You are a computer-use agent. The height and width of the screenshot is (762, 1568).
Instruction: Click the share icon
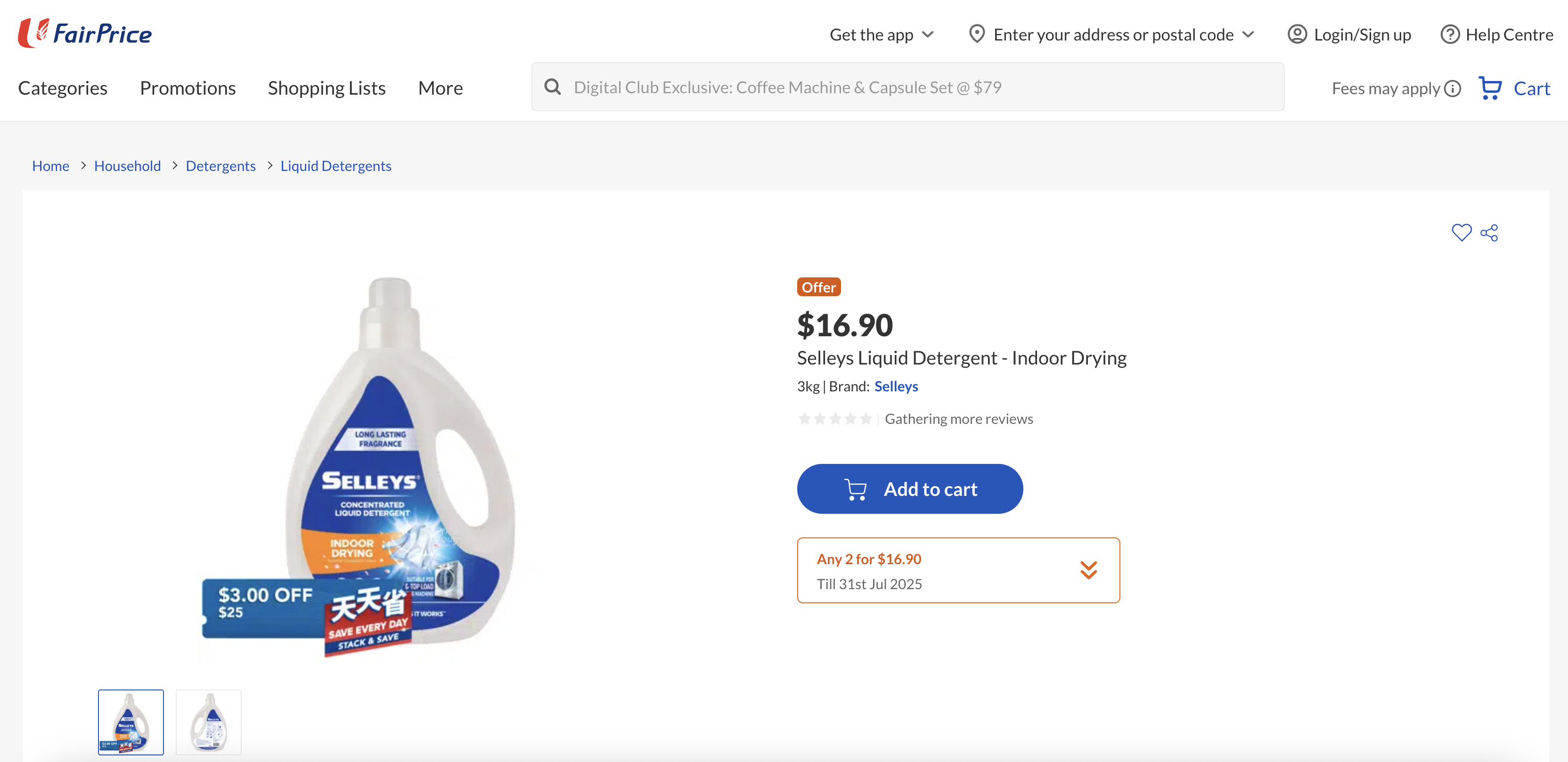tap(1489, 233)
